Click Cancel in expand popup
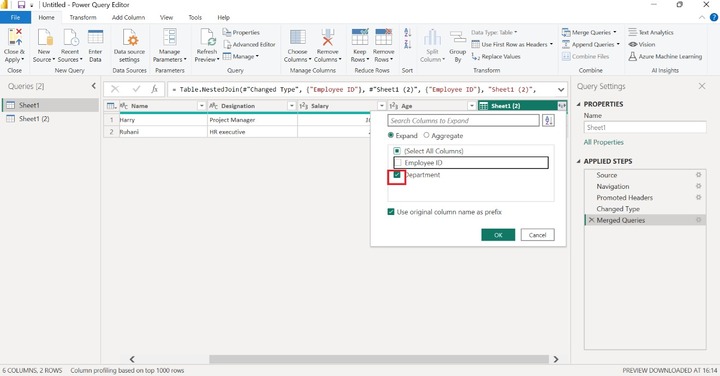 (537, 235)
